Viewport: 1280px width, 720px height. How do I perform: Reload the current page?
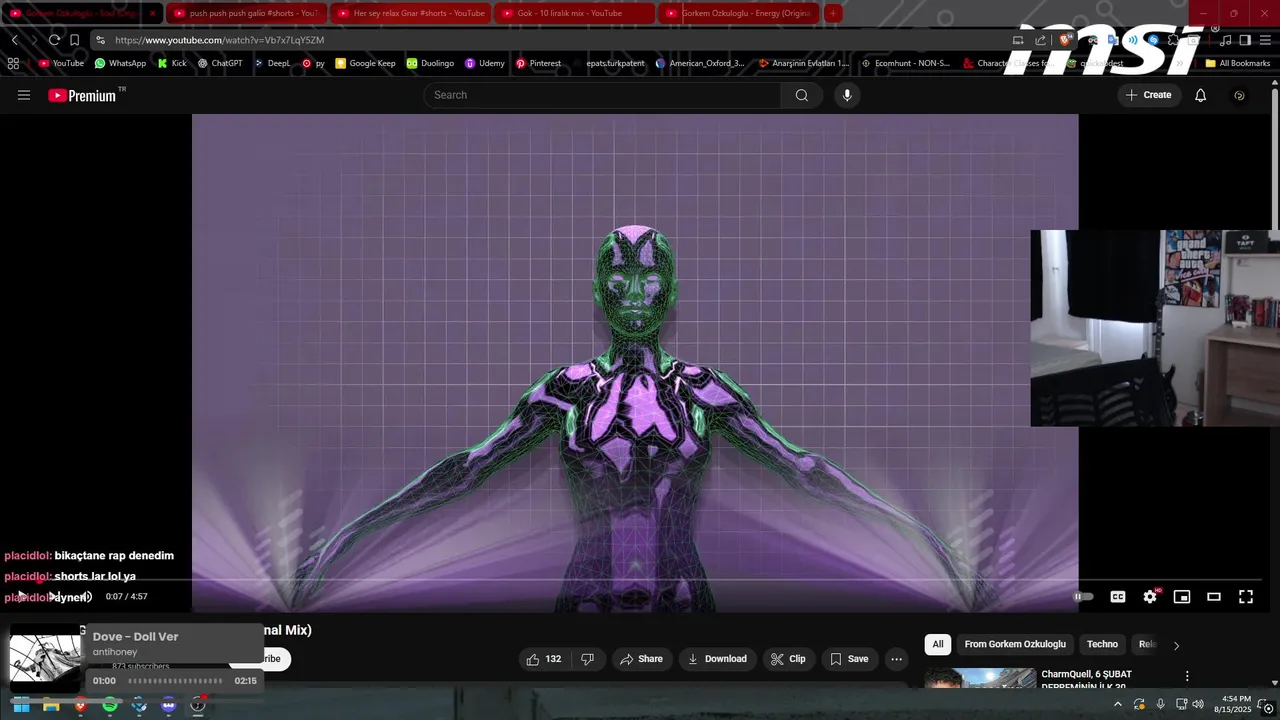54,40
